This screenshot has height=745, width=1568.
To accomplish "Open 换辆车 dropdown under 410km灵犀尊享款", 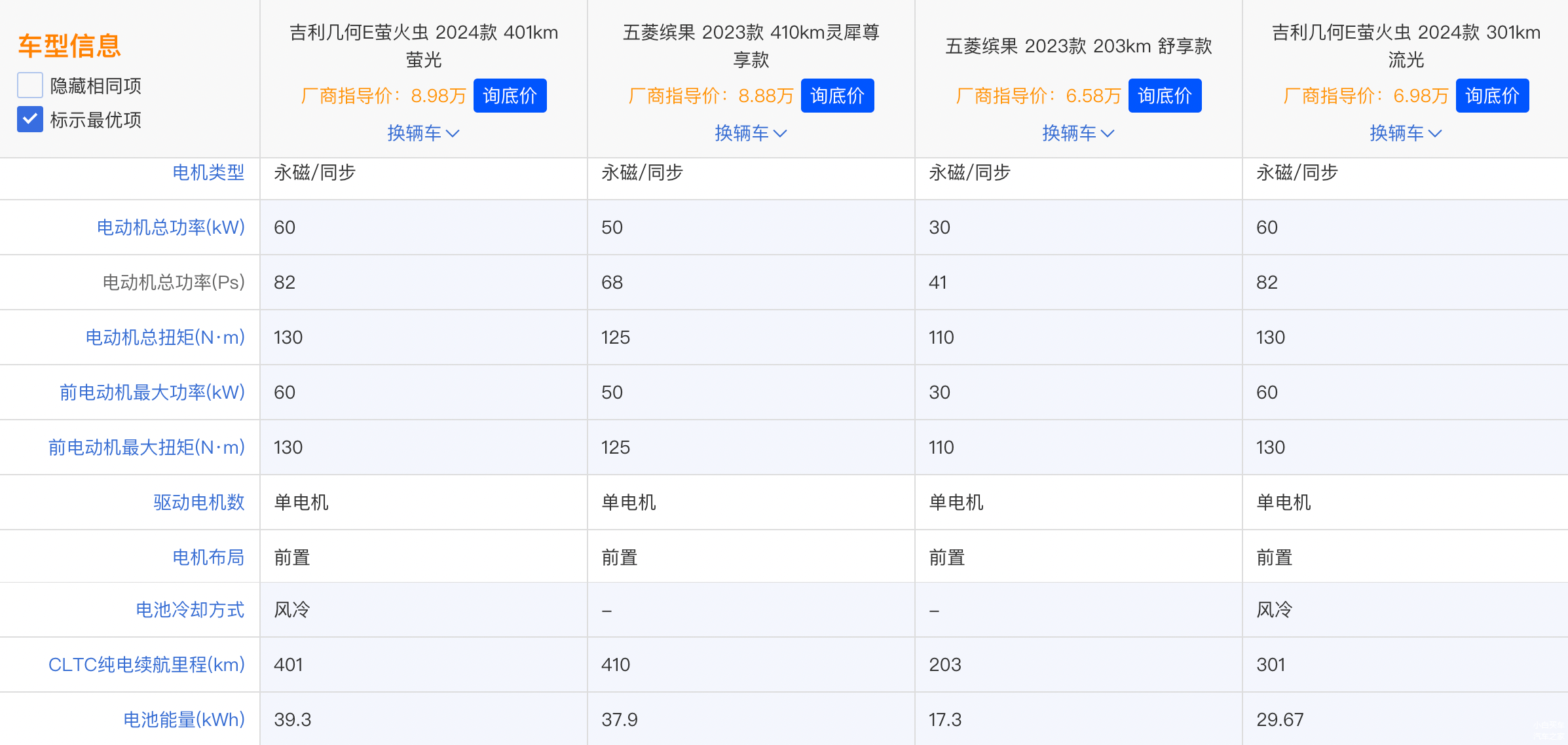I will 751,133.
